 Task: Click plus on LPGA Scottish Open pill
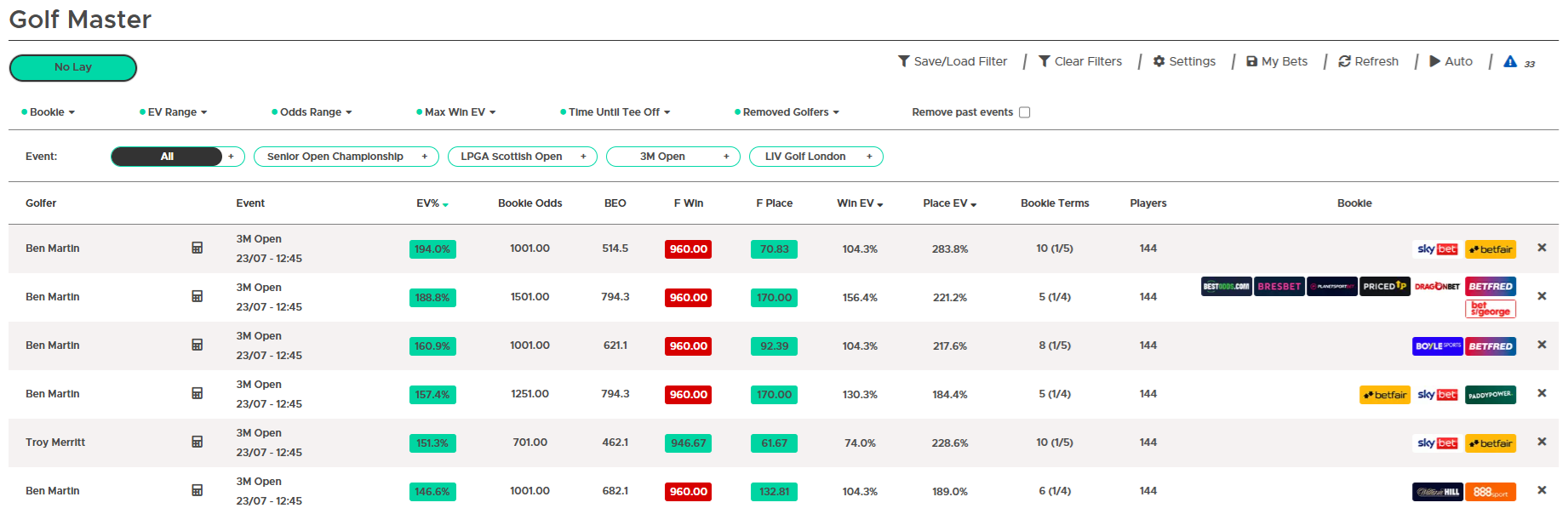[x=583, y=157]
